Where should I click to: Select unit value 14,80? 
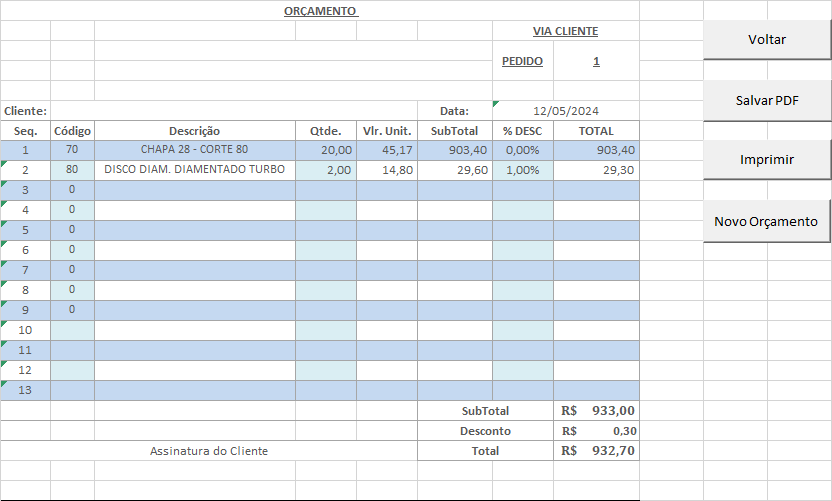point(387,170)
